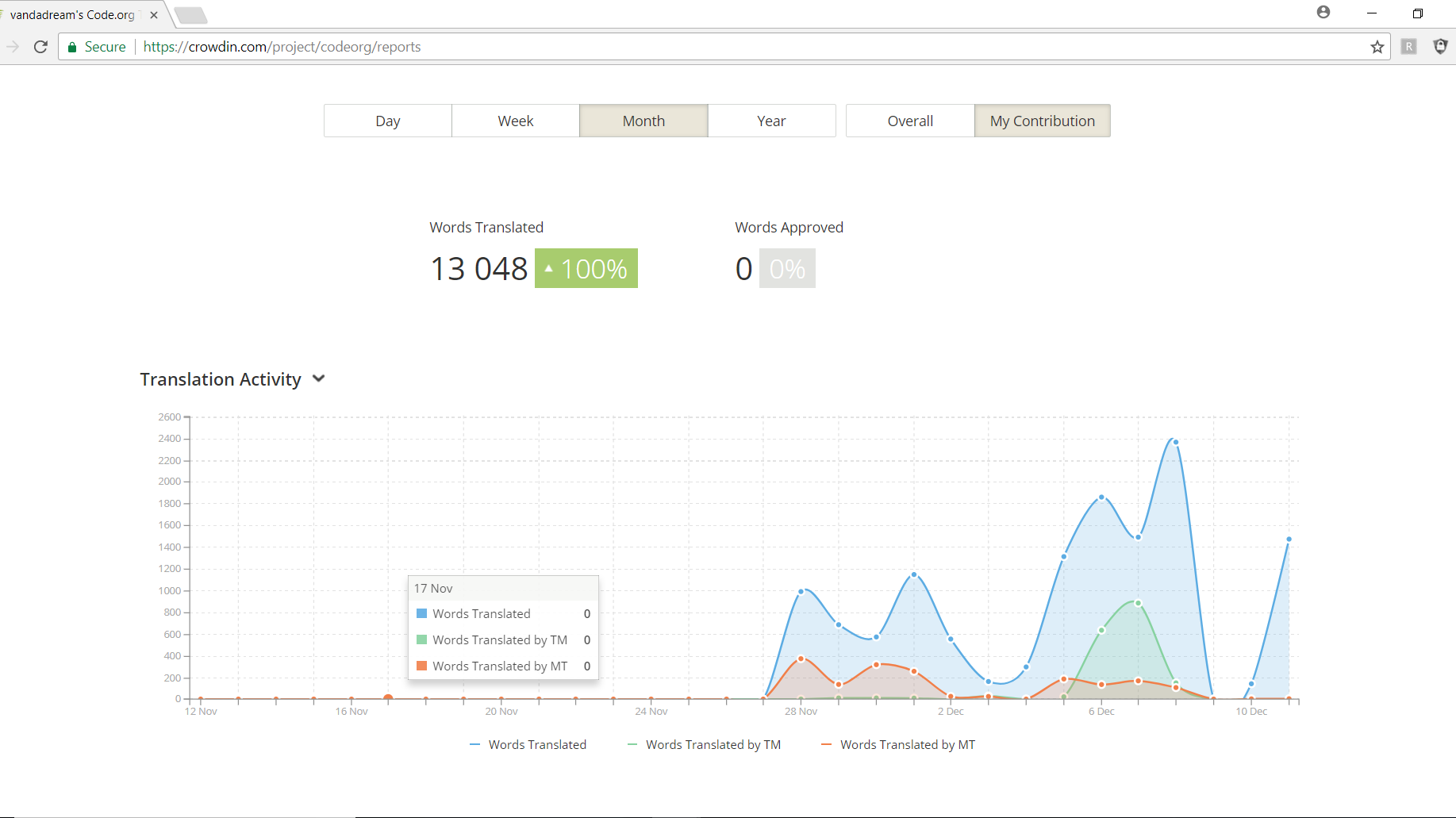Image resolution: width=1456 pixels, height=818 pixels.
Task: Click the blue data point at 28 Nov
Action: [x=801, y=591]
